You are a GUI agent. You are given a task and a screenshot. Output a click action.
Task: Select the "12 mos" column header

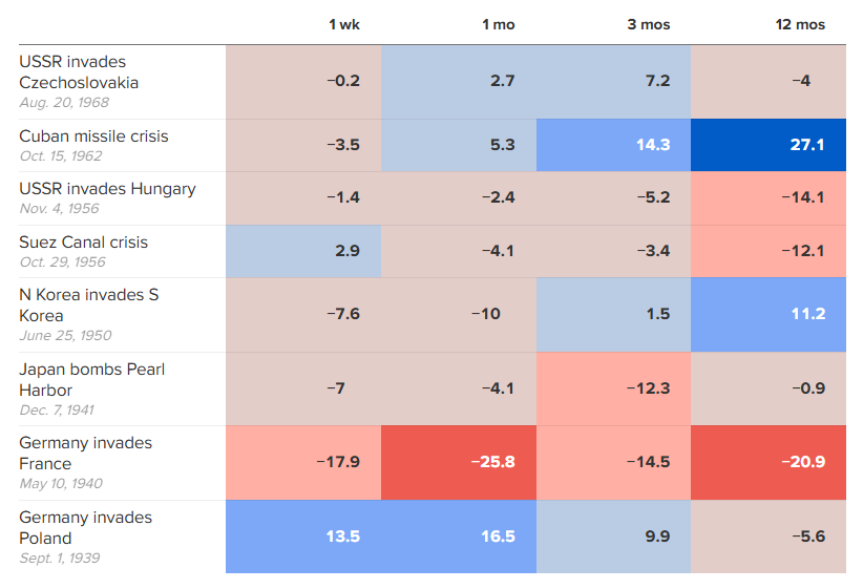pyautogui.click(x=800, y=25)
